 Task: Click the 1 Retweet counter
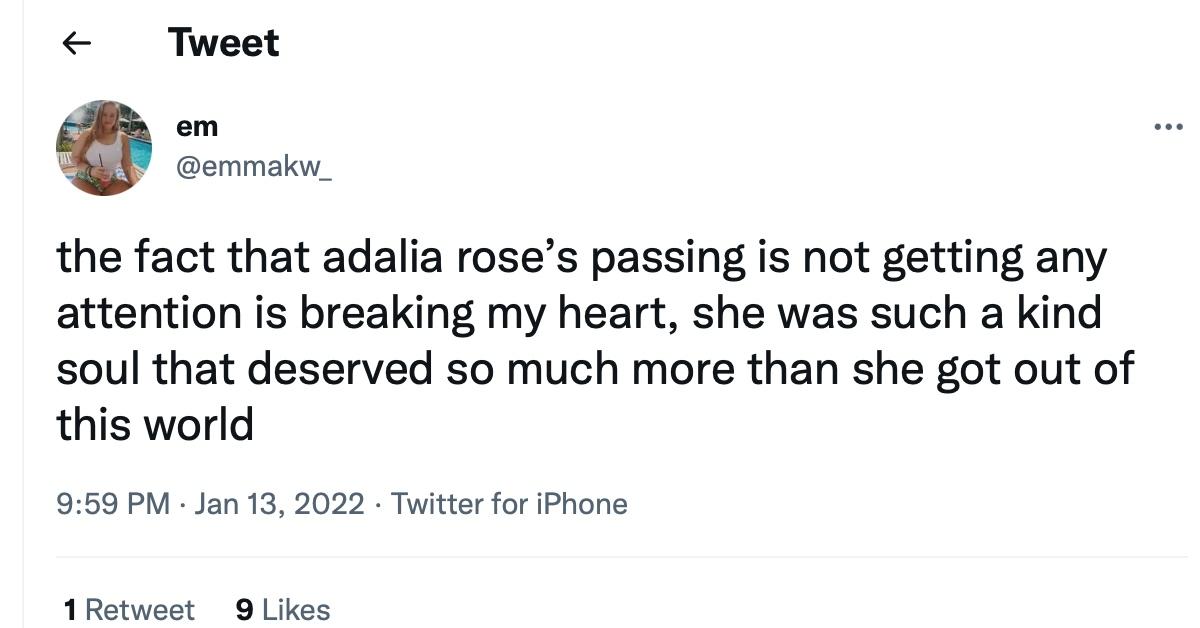coord(127,609)
